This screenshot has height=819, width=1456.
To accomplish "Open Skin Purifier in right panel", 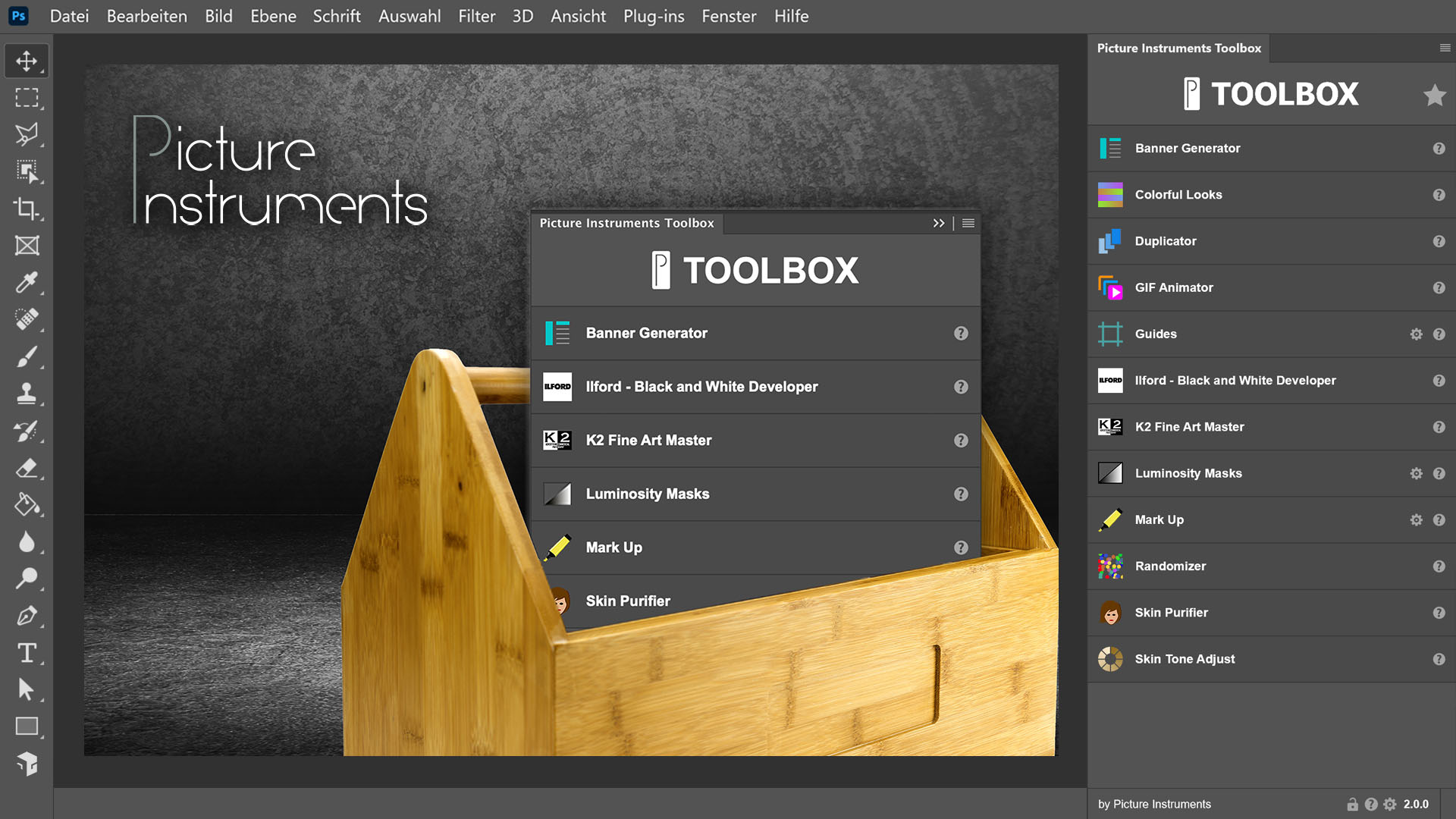I will [1272, 613].
